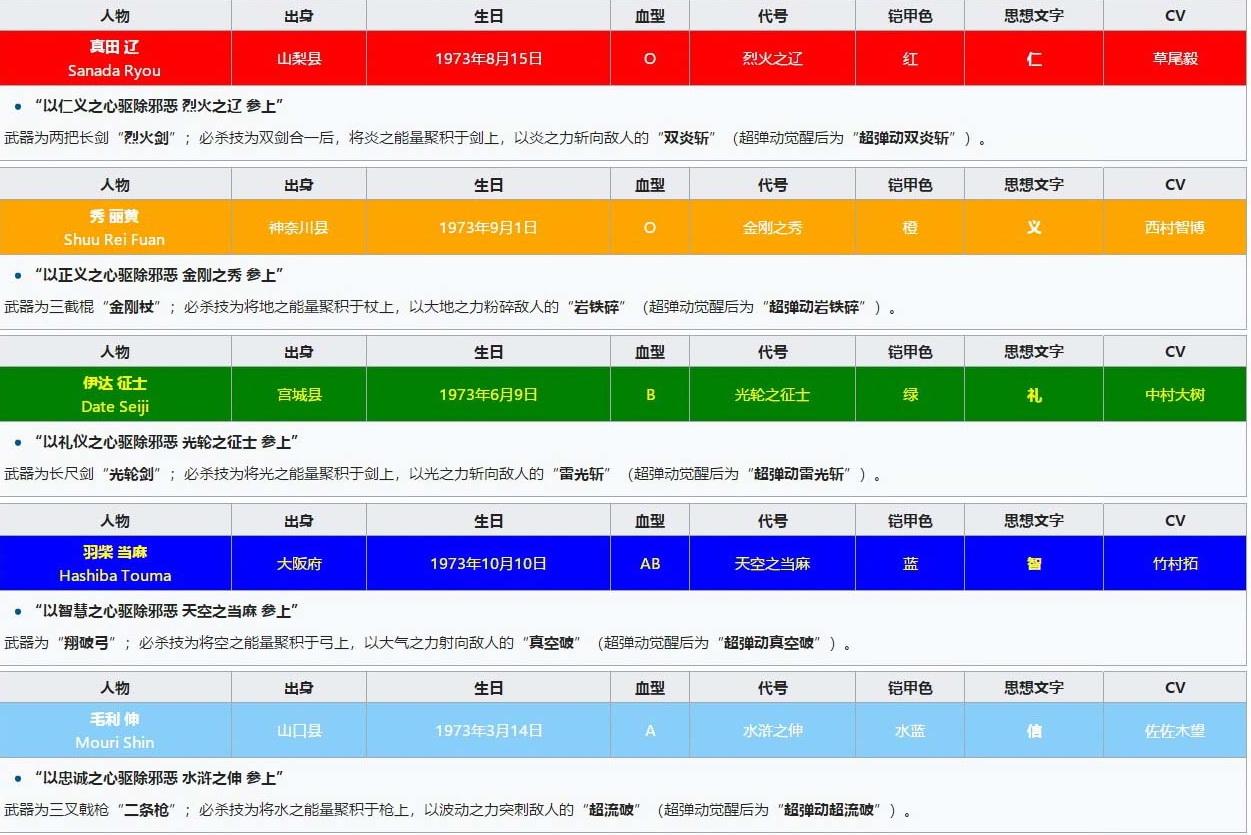Screen dimensions: 1251x835
Task: Select the armor color cell 红
Action: (910, 58)
